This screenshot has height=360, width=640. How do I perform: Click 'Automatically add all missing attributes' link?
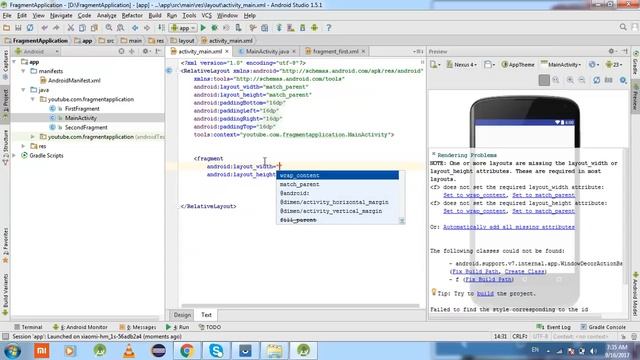pyautogui.click(x=509, y=227)
